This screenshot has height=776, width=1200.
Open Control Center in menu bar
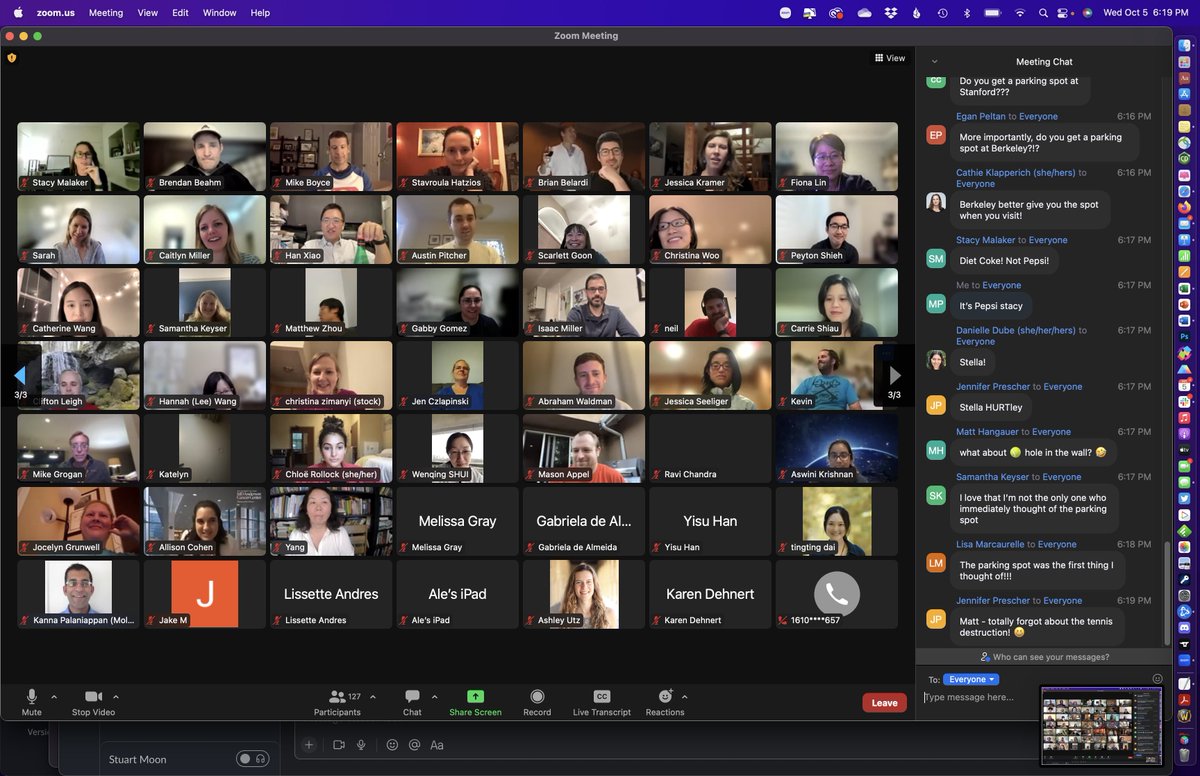click(x=1064, y=13)
